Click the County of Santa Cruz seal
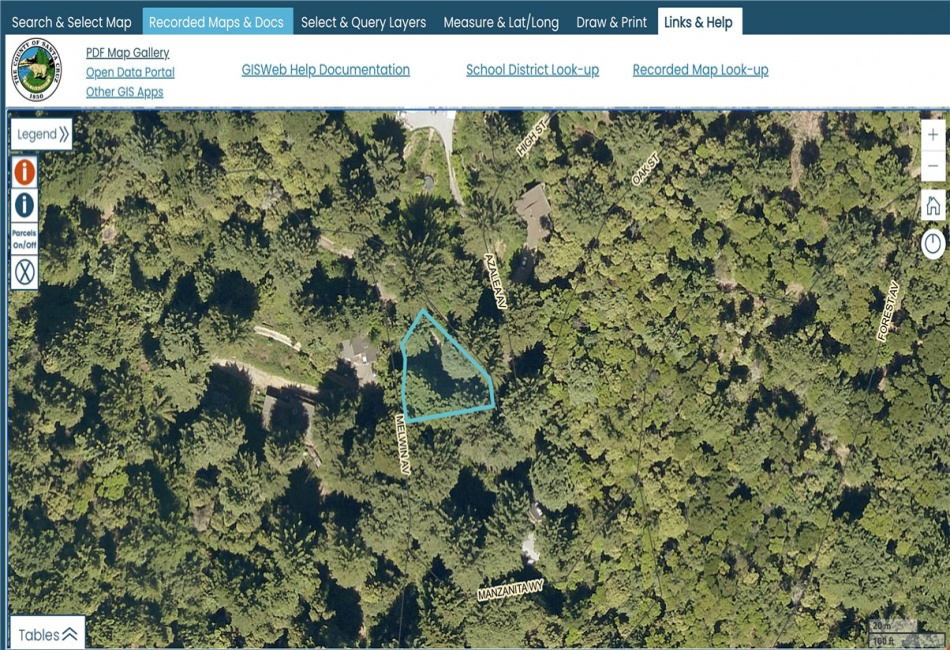 (36, 70)
